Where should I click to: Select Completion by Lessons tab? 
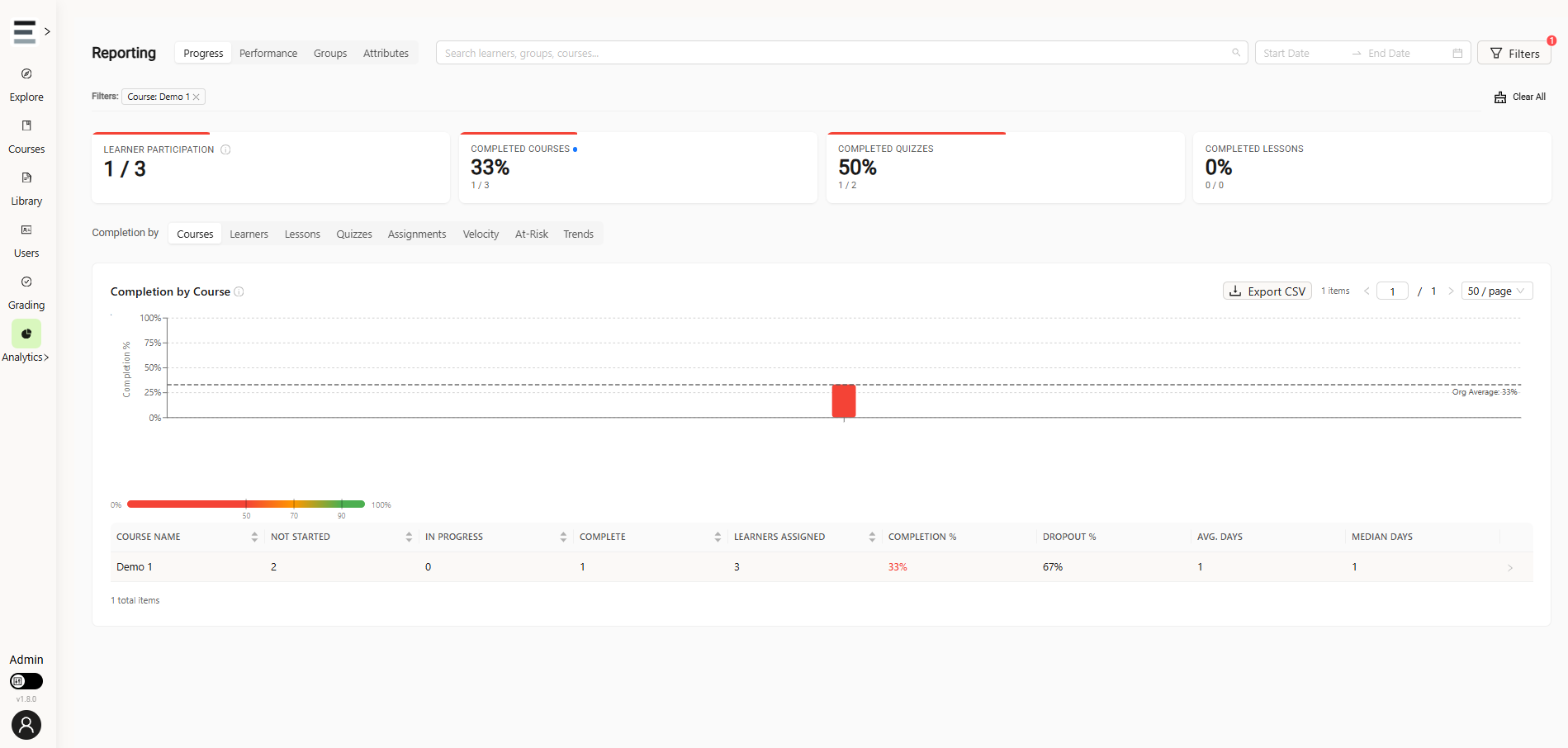[302, 234]
